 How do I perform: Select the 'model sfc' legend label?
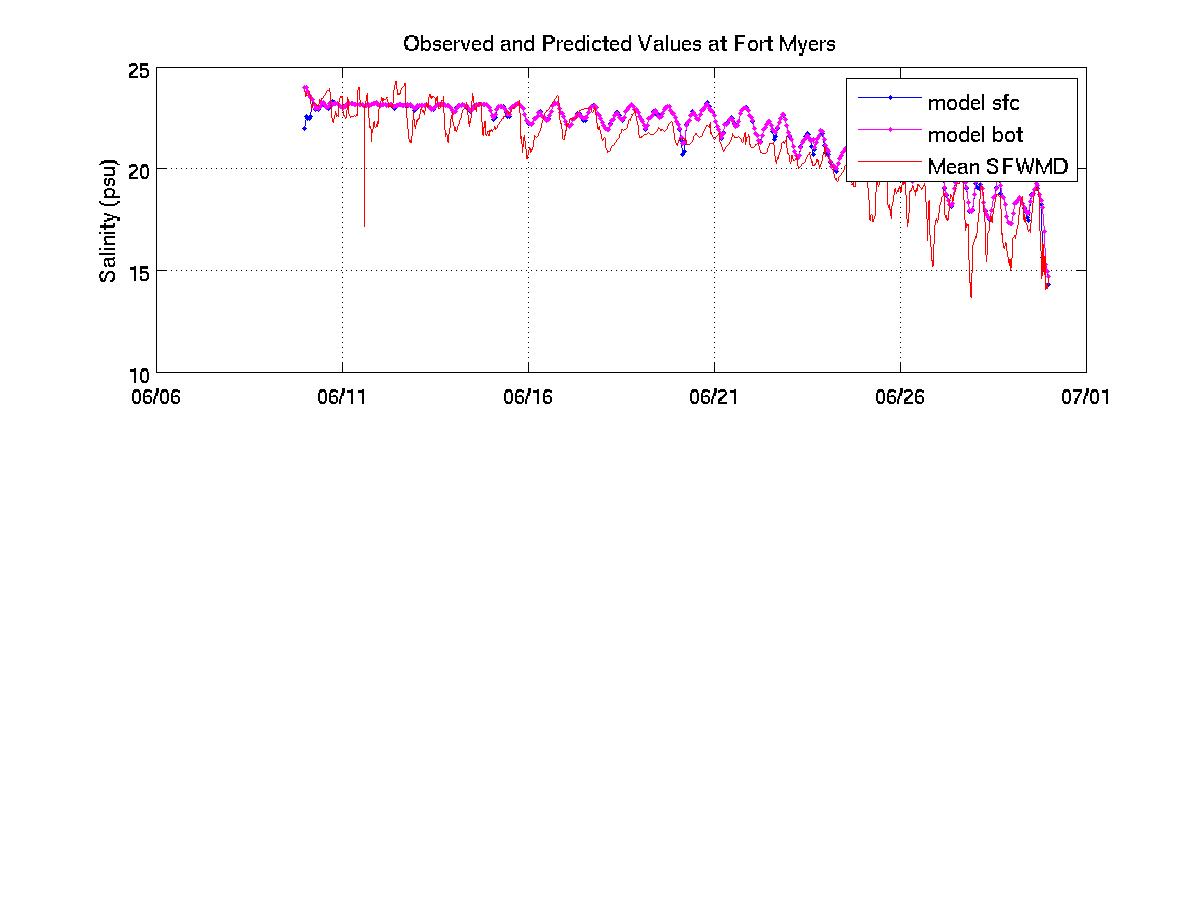tap(973, 101)
